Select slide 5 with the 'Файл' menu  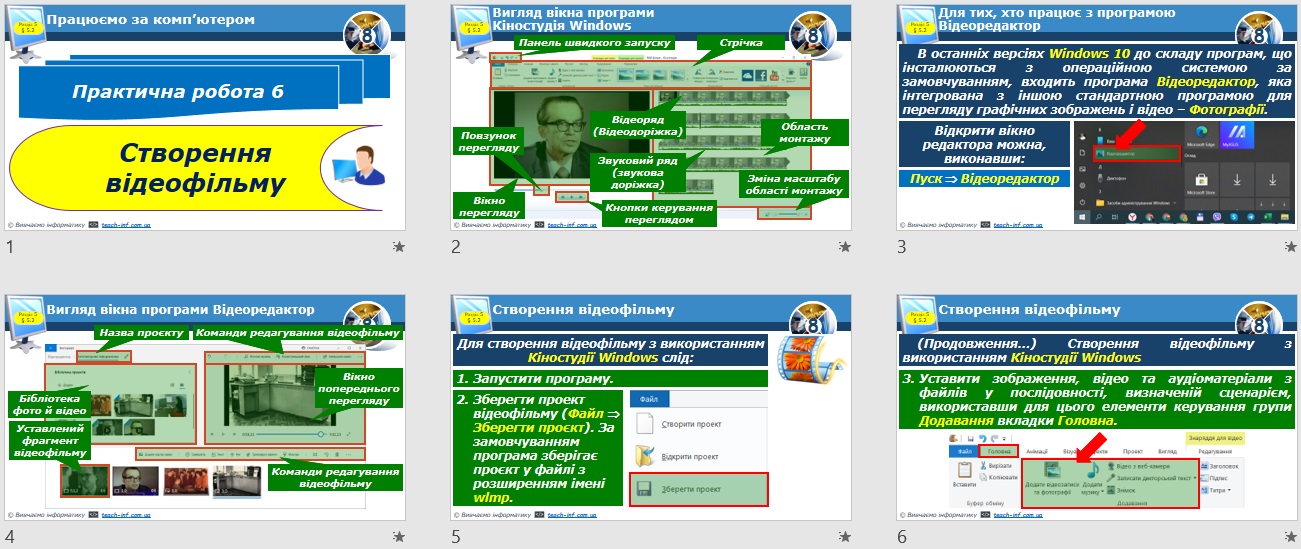click(x=651, y=408)
